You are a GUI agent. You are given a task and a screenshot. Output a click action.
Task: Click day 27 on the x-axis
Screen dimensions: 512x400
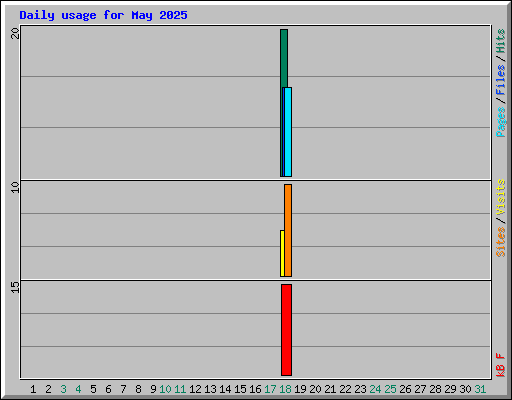pyautogui.click(x=420, y=389)
